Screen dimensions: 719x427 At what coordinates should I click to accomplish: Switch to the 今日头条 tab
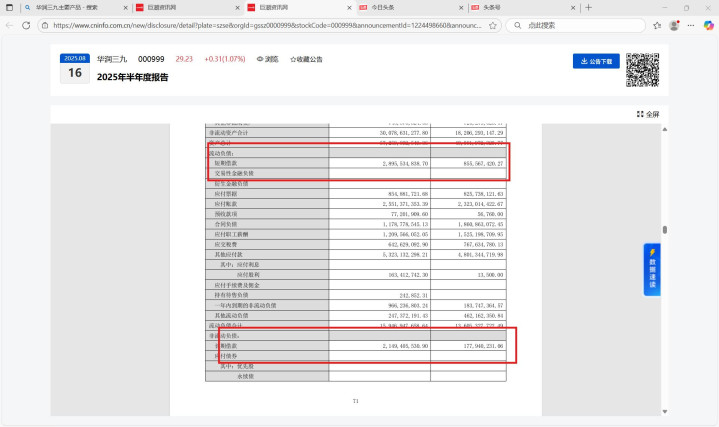coord(412,8)
